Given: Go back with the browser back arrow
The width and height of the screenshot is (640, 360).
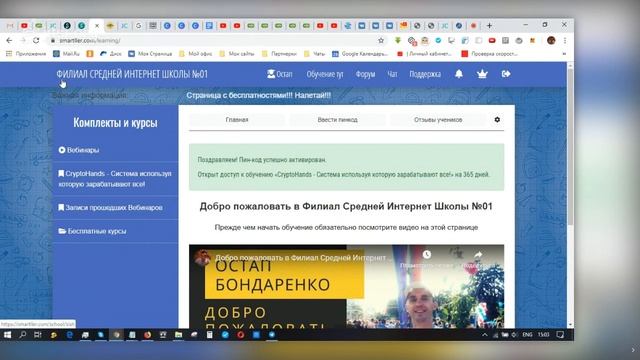Looking at the screenshot, I should (x=9, y=40).
